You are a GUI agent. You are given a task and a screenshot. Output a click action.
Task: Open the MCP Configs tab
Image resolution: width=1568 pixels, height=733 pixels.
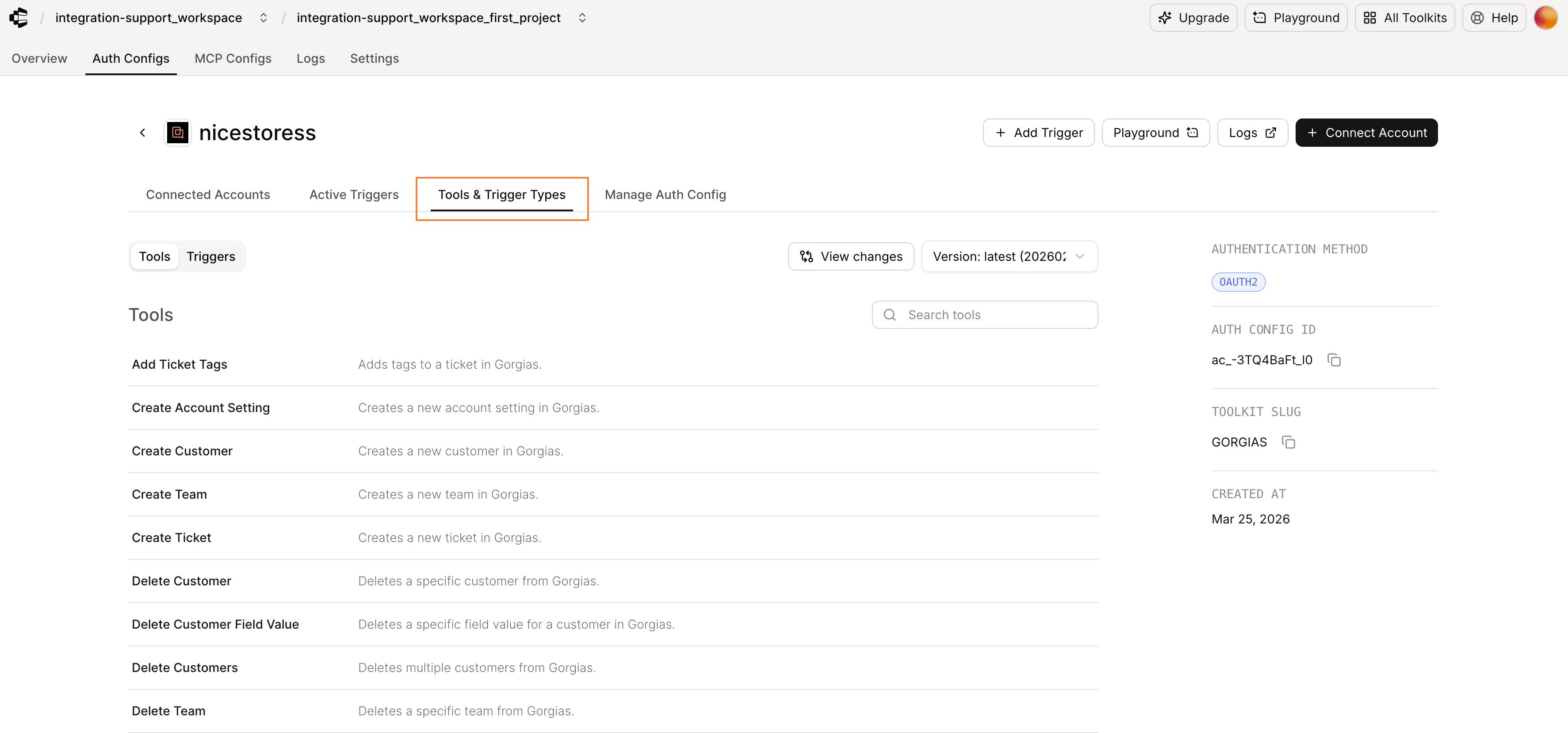coord(233,58)
